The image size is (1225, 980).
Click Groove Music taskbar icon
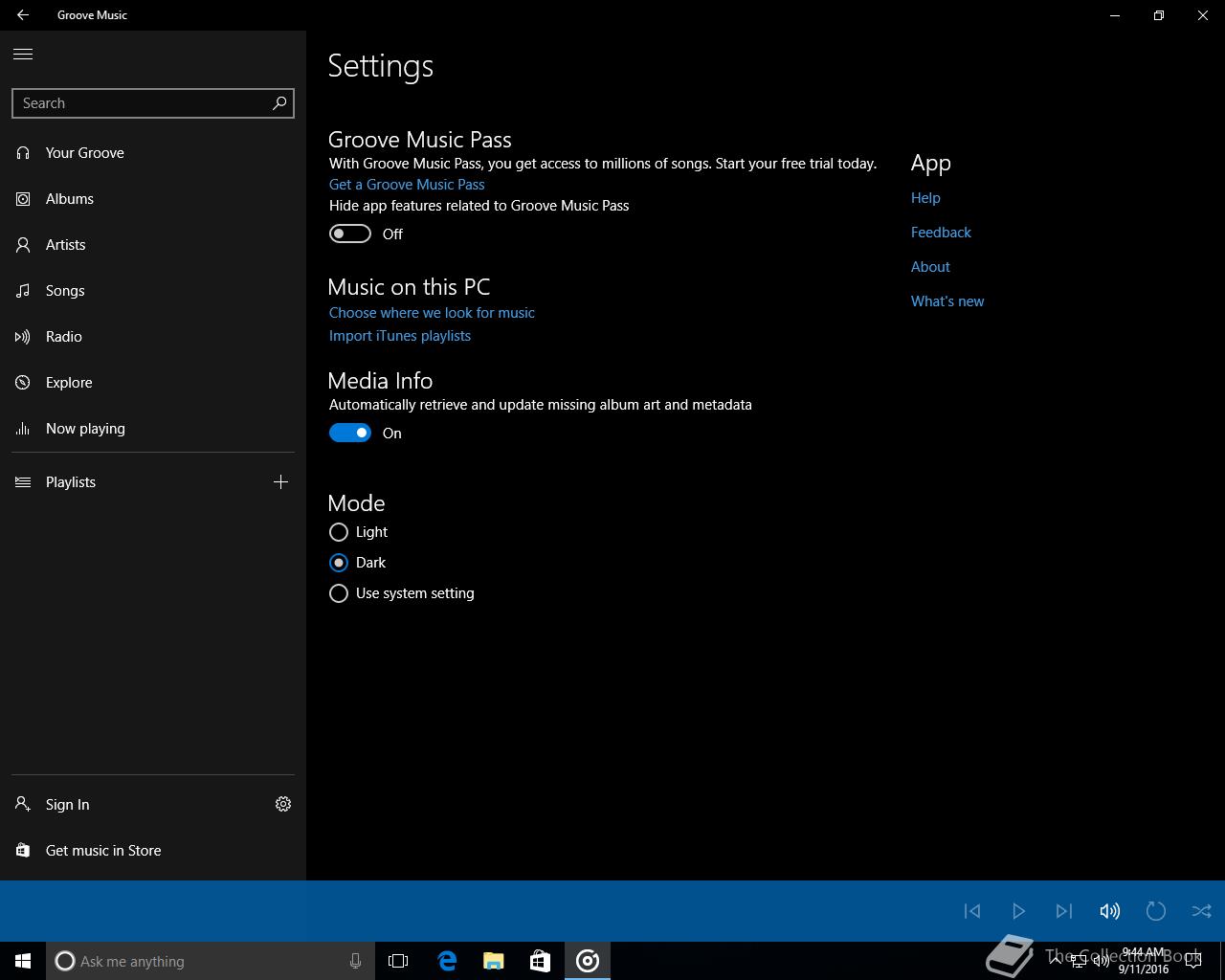tap(588, 961)
